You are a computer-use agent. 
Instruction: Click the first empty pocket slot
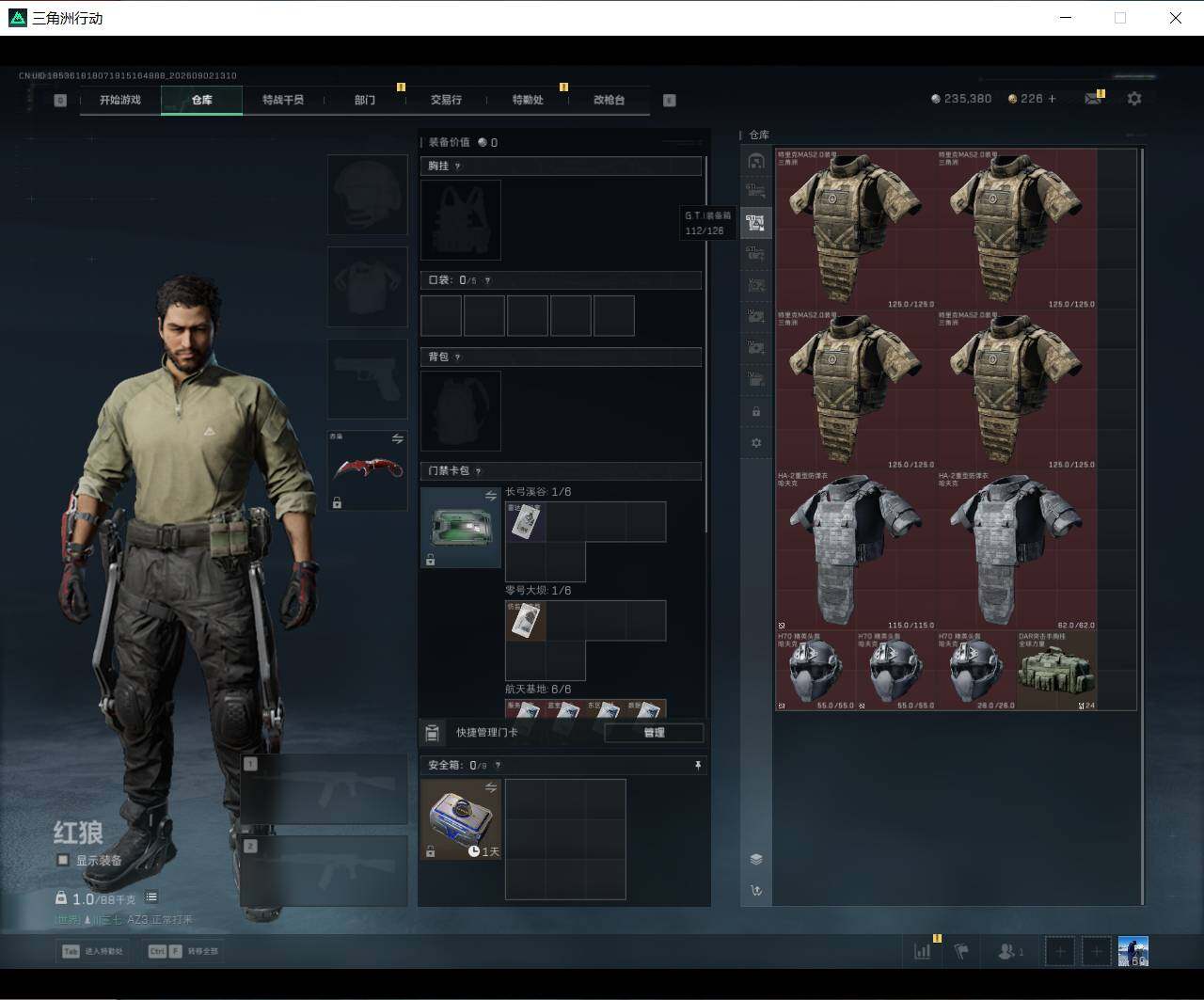tap(441, 316)
